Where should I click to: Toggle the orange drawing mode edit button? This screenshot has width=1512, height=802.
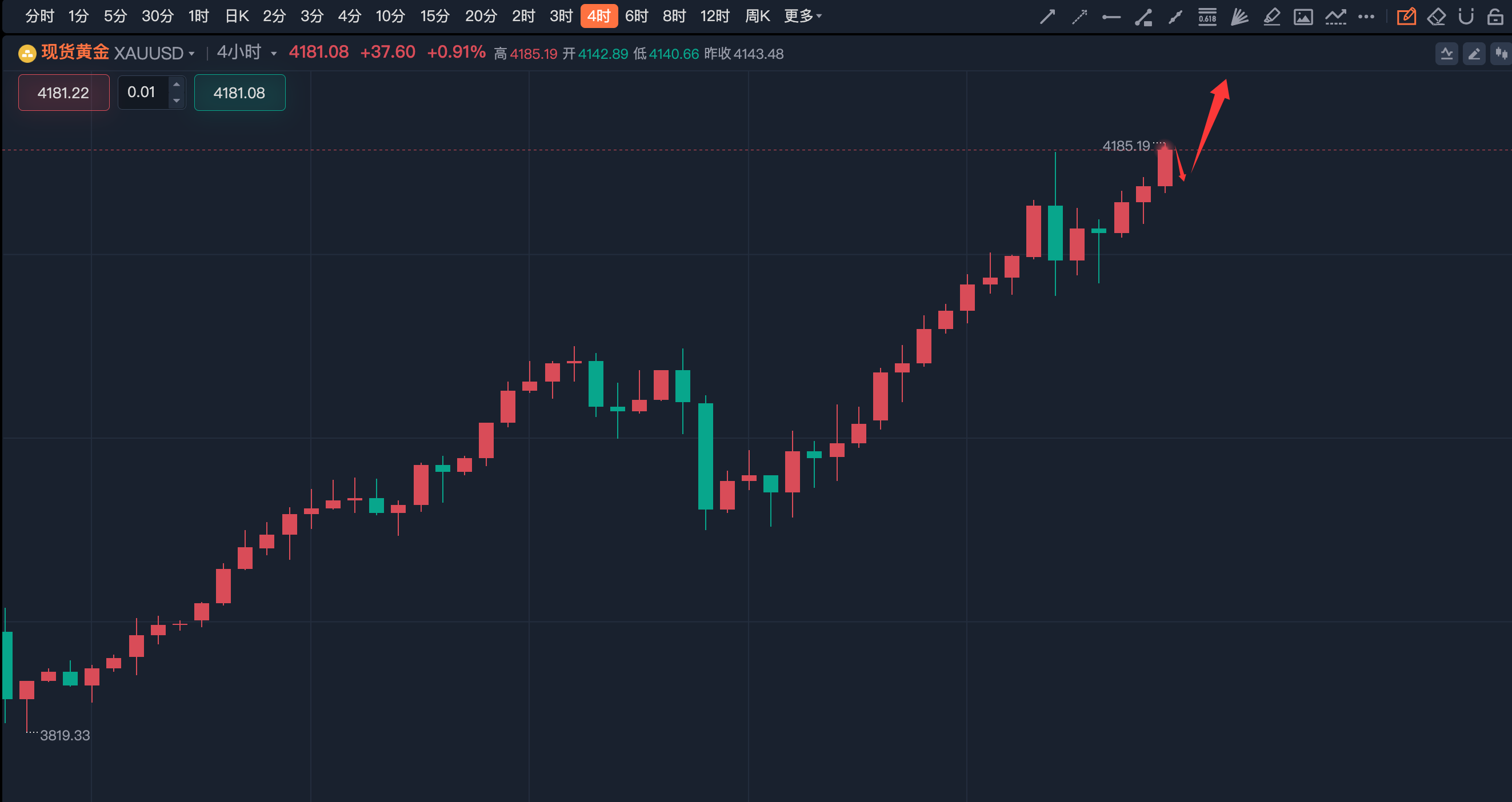click(x=1406, y=17)
